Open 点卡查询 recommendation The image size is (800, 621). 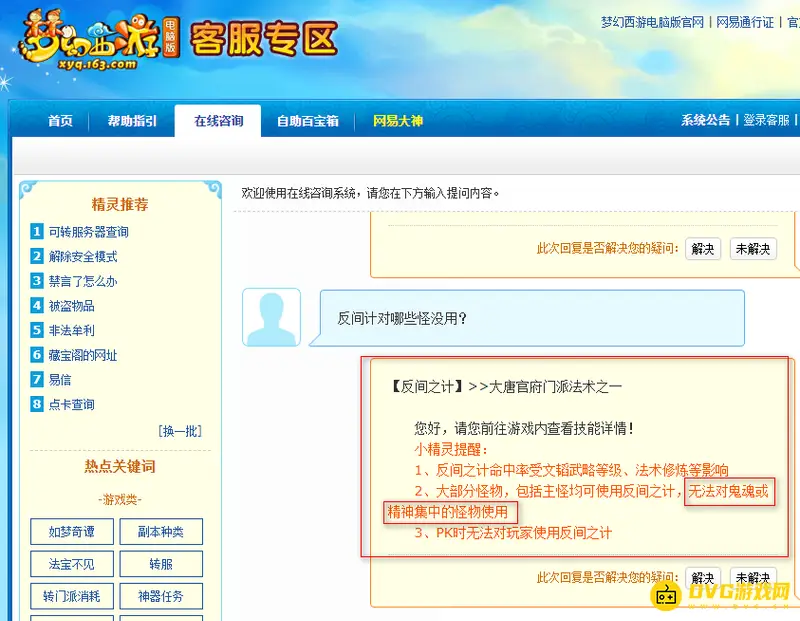click(71, 404)
